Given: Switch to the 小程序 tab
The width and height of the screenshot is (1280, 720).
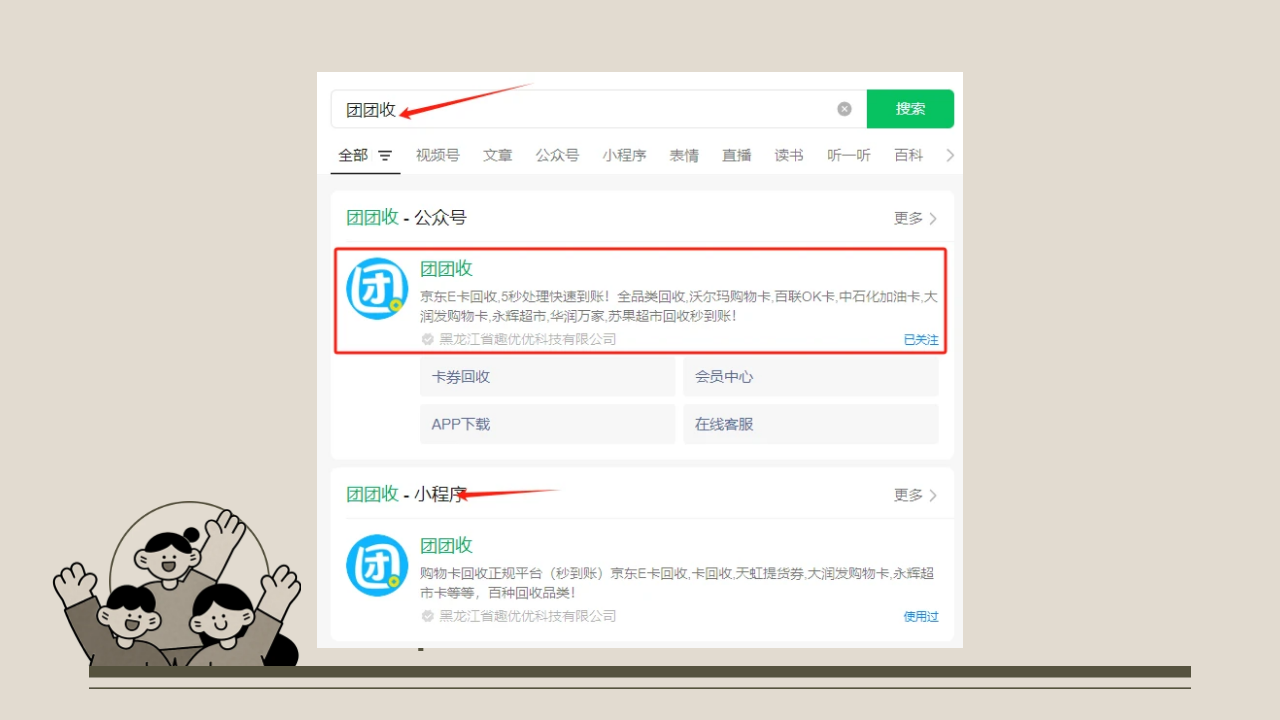Looking at the screenshot, I should 624,155.
